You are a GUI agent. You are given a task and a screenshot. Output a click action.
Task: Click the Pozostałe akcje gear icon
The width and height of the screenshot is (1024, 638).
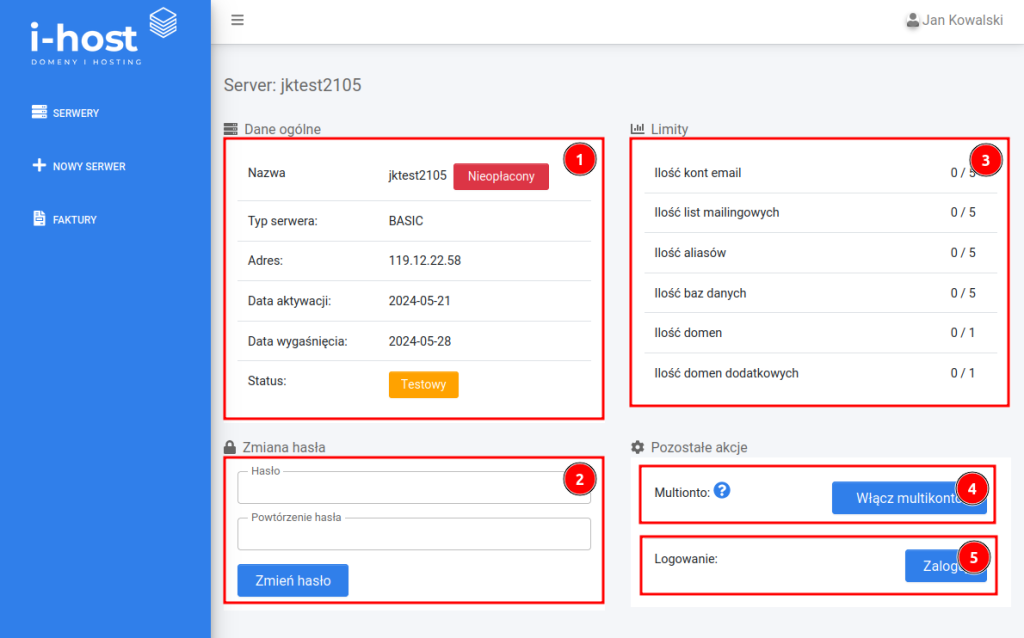pos(637,447)
